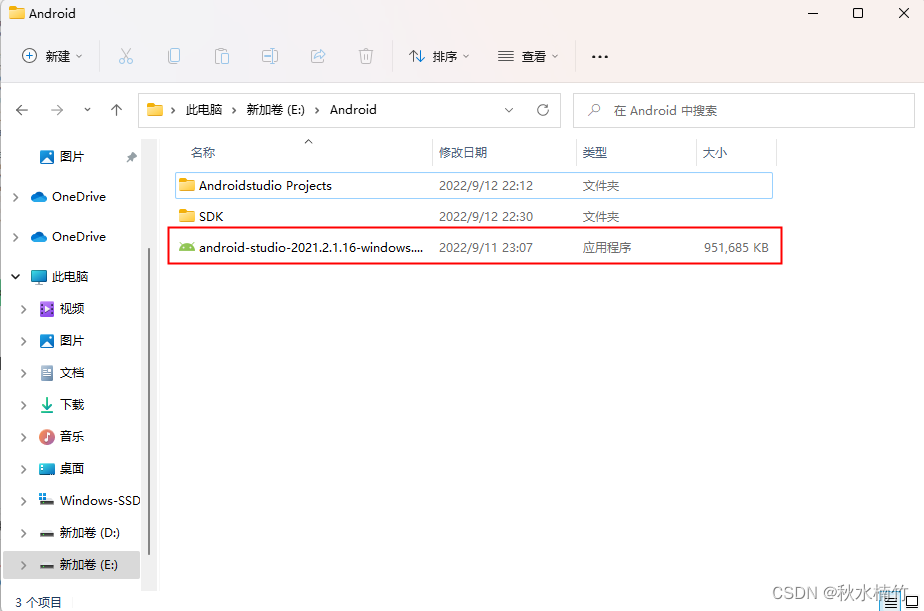Click Android in the breadcrumb path
This screenshot has height=611, width=924.
pyautogui.click(x=353, y=110)
